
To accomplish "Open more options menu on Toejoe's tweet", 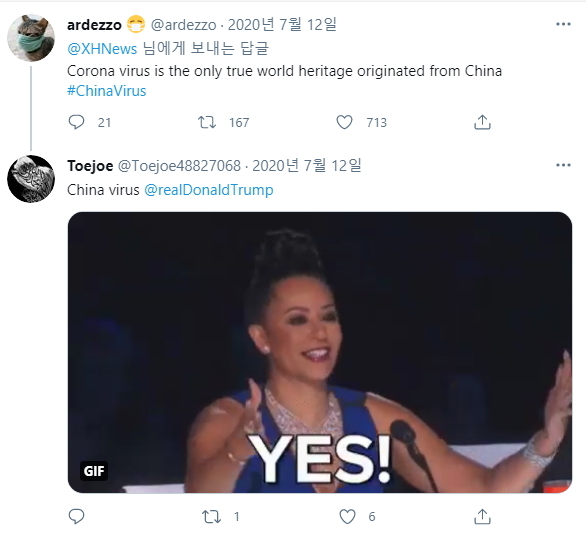I will pyautogui.click(x=563, y=165).
